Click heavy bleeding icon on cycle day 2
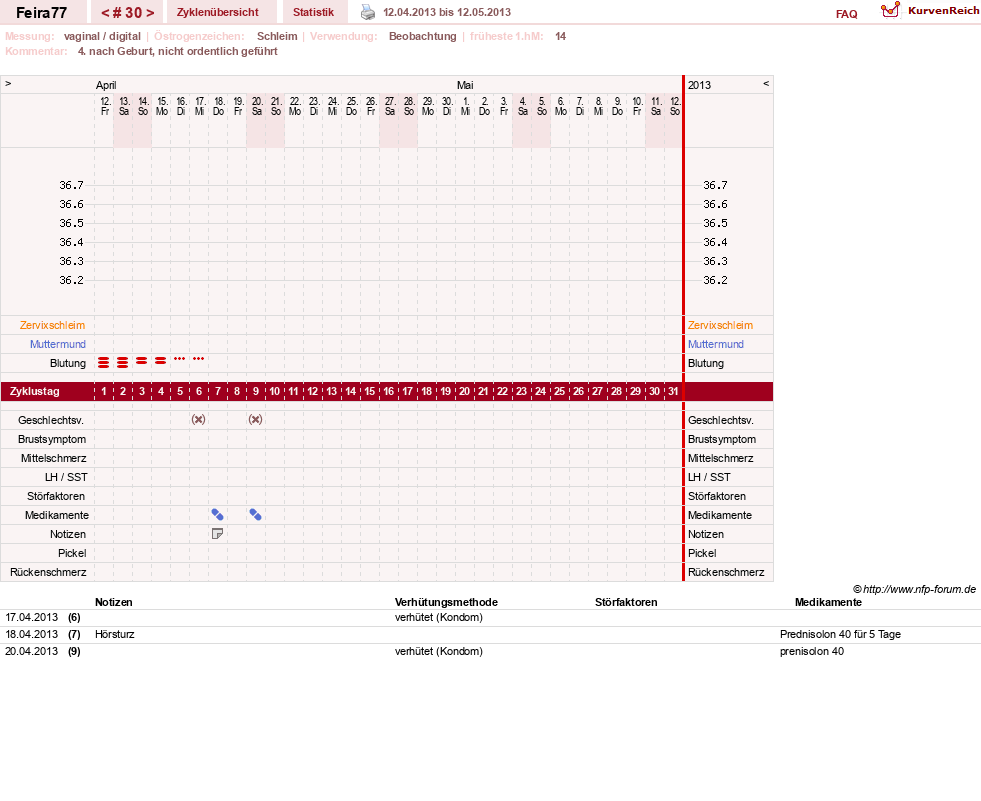Screen dimensions: 981x801 pyautogui.click(x=123, y=362)
